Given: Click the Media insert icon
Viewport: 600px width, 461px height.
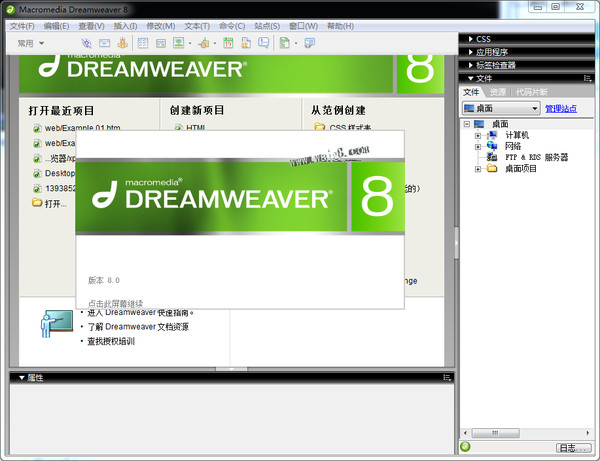Looking at the screenshot, I should pyautogui.click(x=204, y=43).
